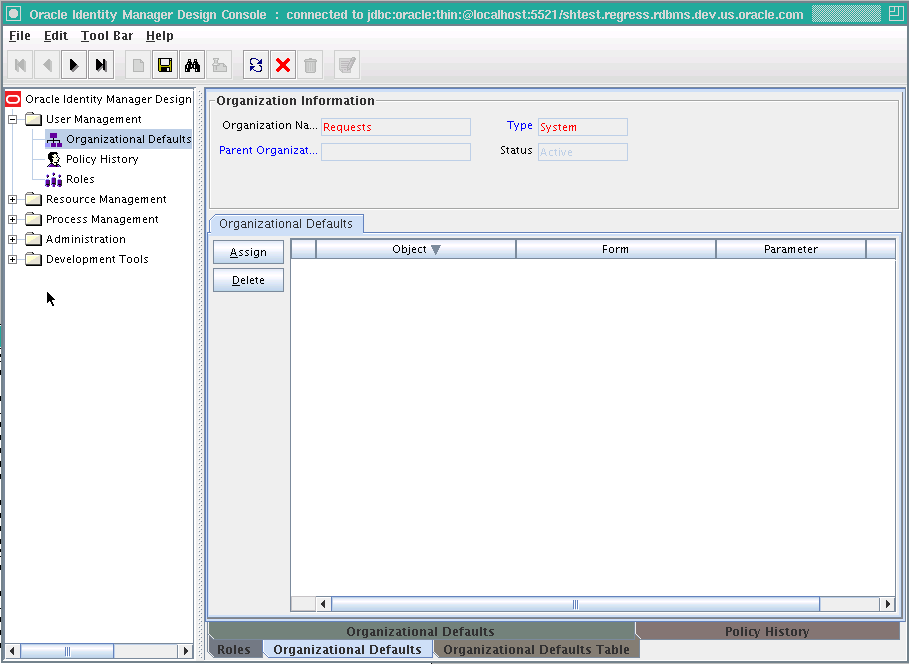The height and width of the screenshot is (664, 909).
Task: Select the Policy History icon in the tree
Action: [54, 159]
